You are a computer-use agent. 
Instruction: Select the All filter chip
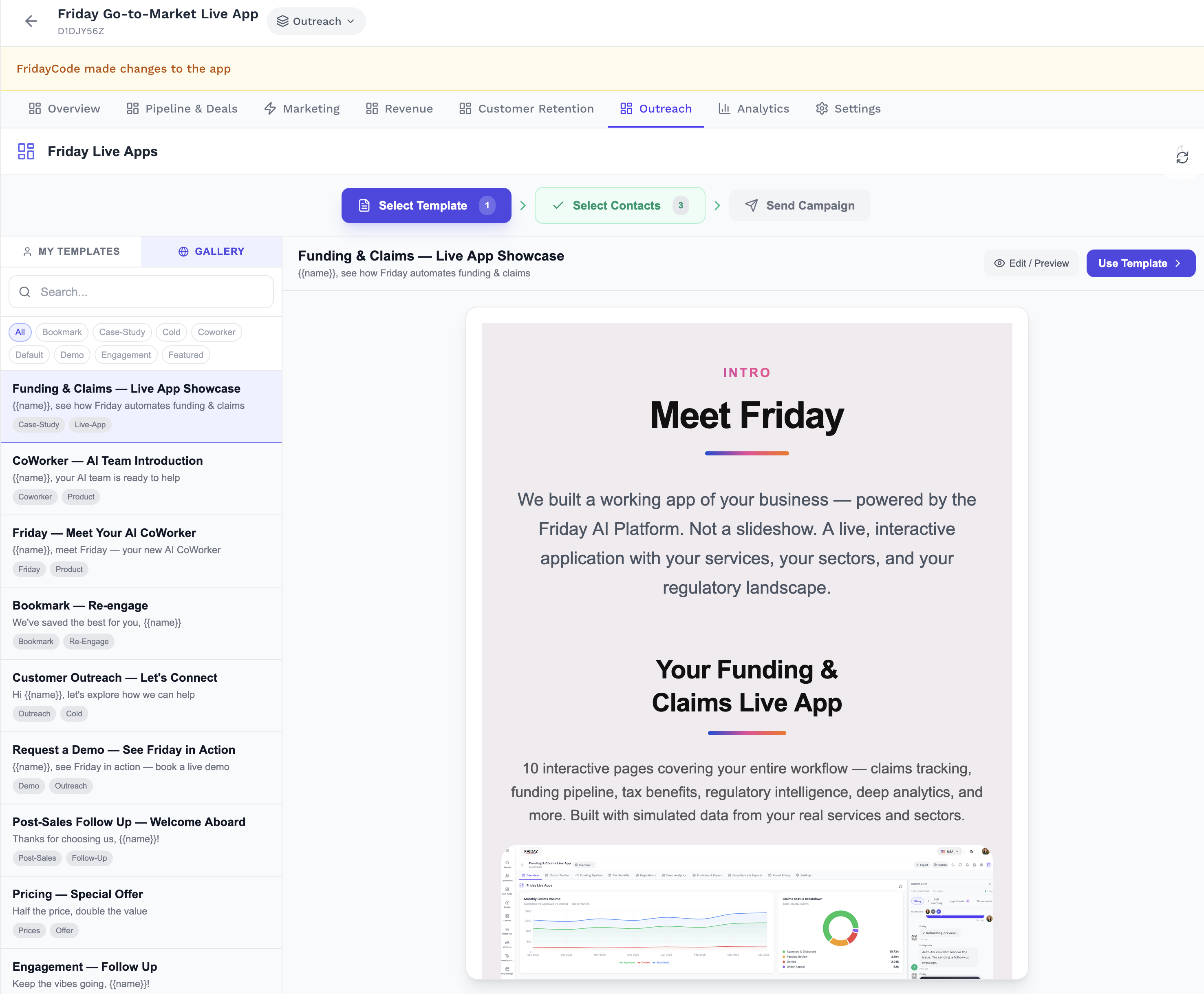click(20, 332)
